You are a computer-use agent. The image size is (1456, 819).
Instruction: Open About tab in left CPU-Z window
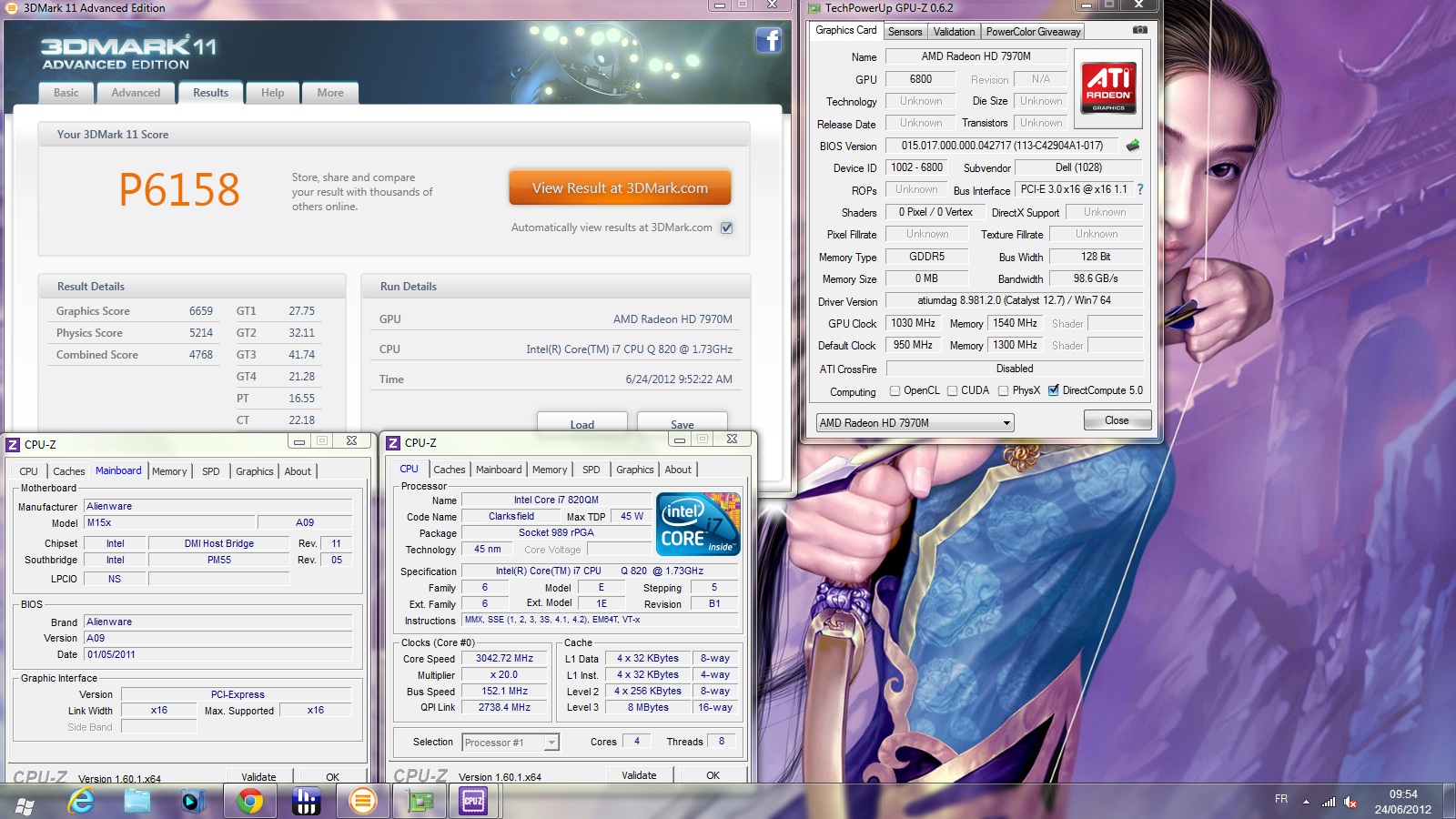(298, 471)
